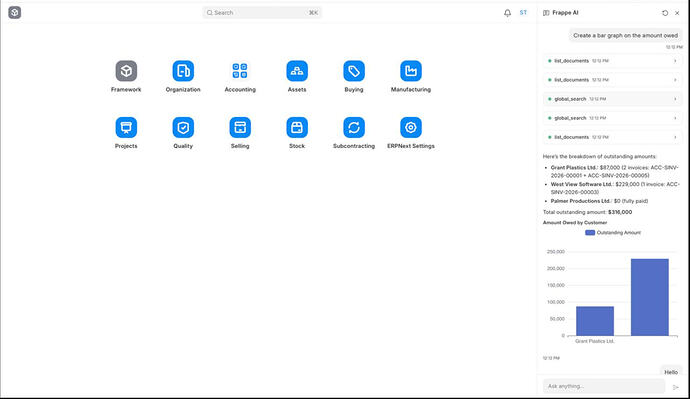Open the Framework workspace icon

(126, 71)
